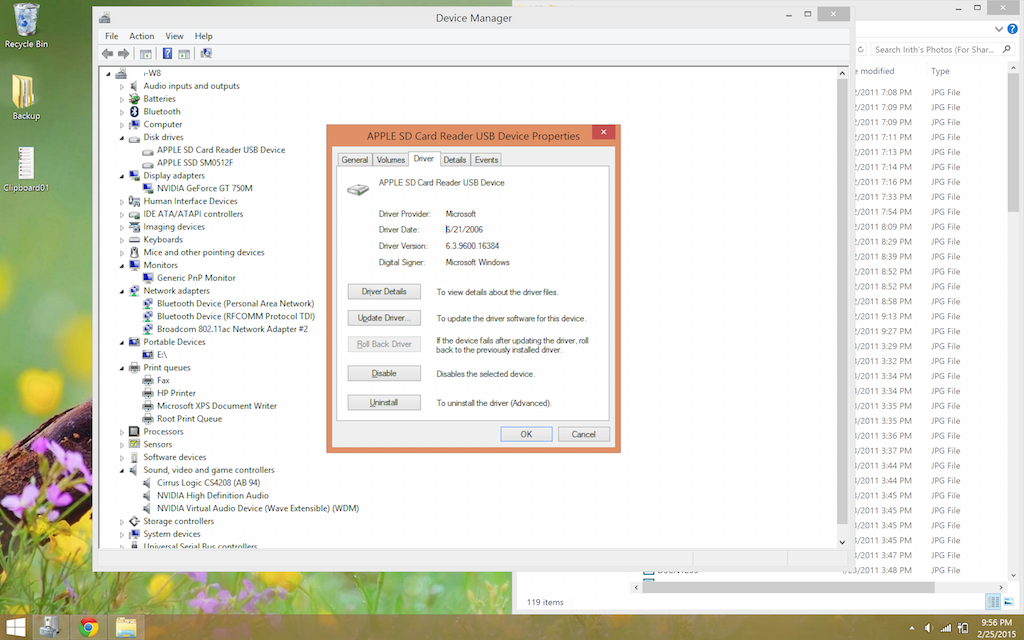Select the Backup folder on desktop
The width and height of the screenshot is (1024, 640).
(26, 97)
